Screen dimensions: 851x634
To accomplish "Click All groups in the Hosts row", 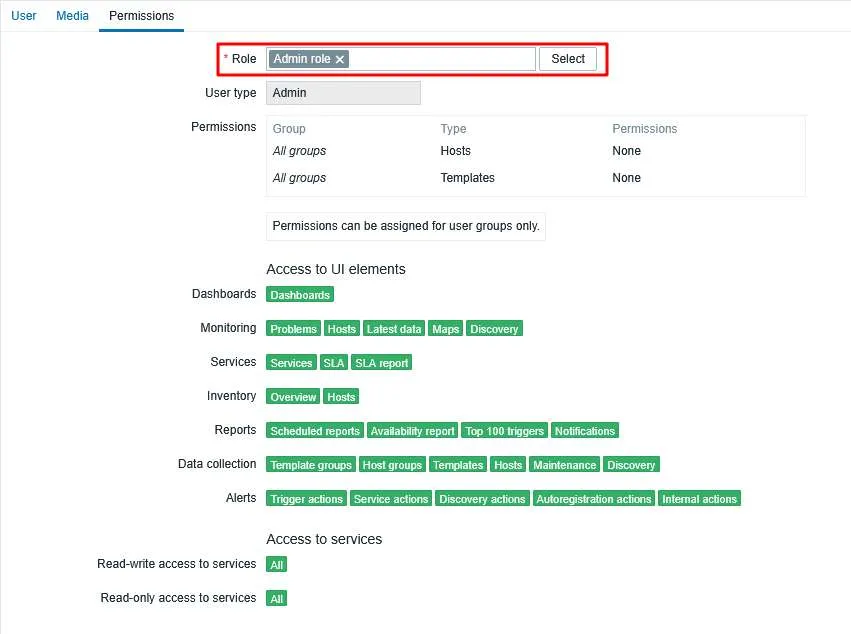I will pos(299,151).
